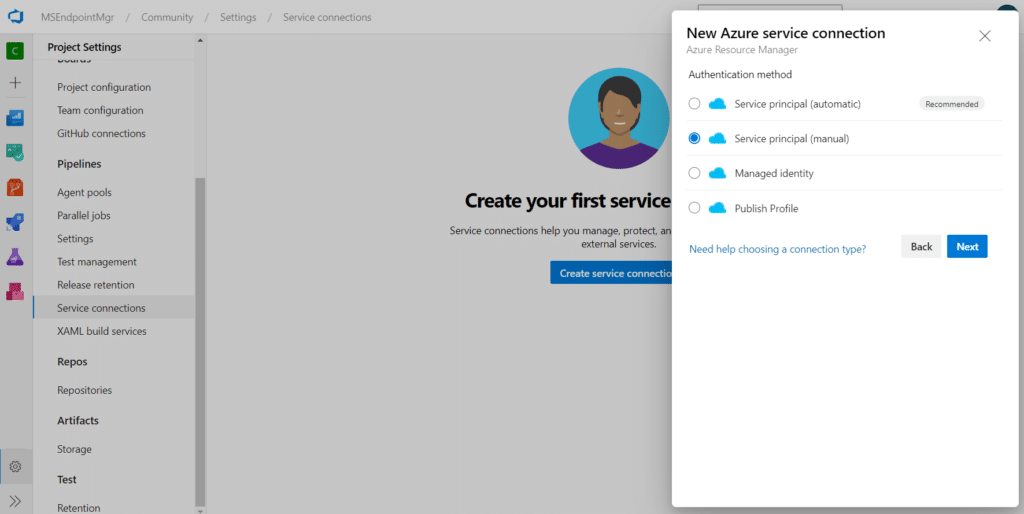Click cloud icon beside Service principal (manual)
The width and height of the screenshot is (1024, 514).
(x=717, y=138)
